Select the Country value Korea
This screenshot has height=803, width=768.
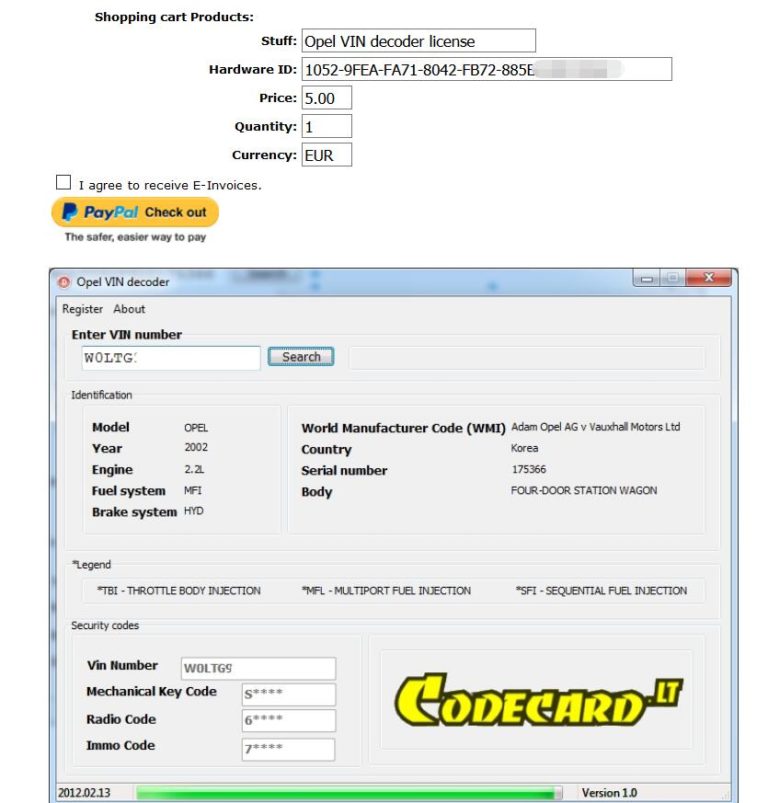click(524, 448)
